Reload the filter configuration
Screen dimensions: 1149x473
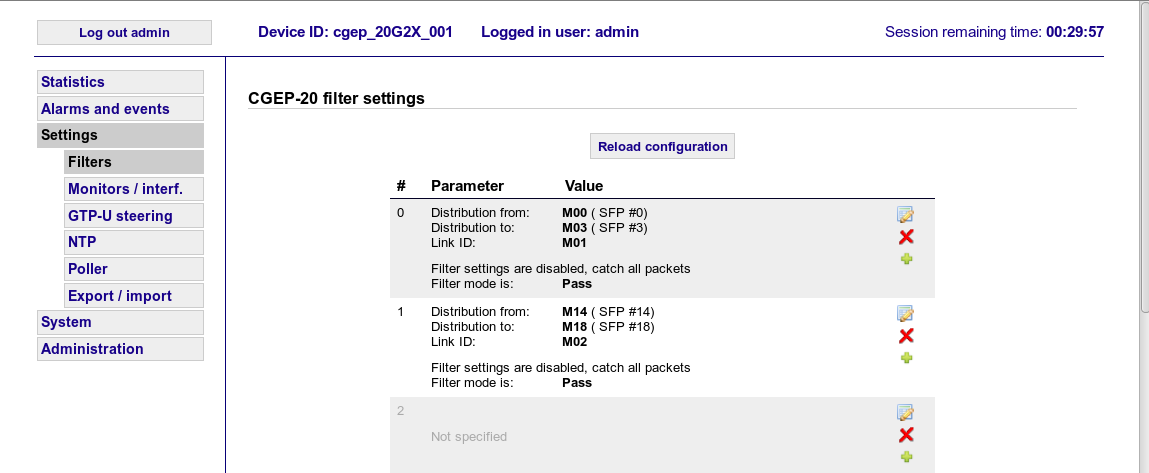coord(662,146)
